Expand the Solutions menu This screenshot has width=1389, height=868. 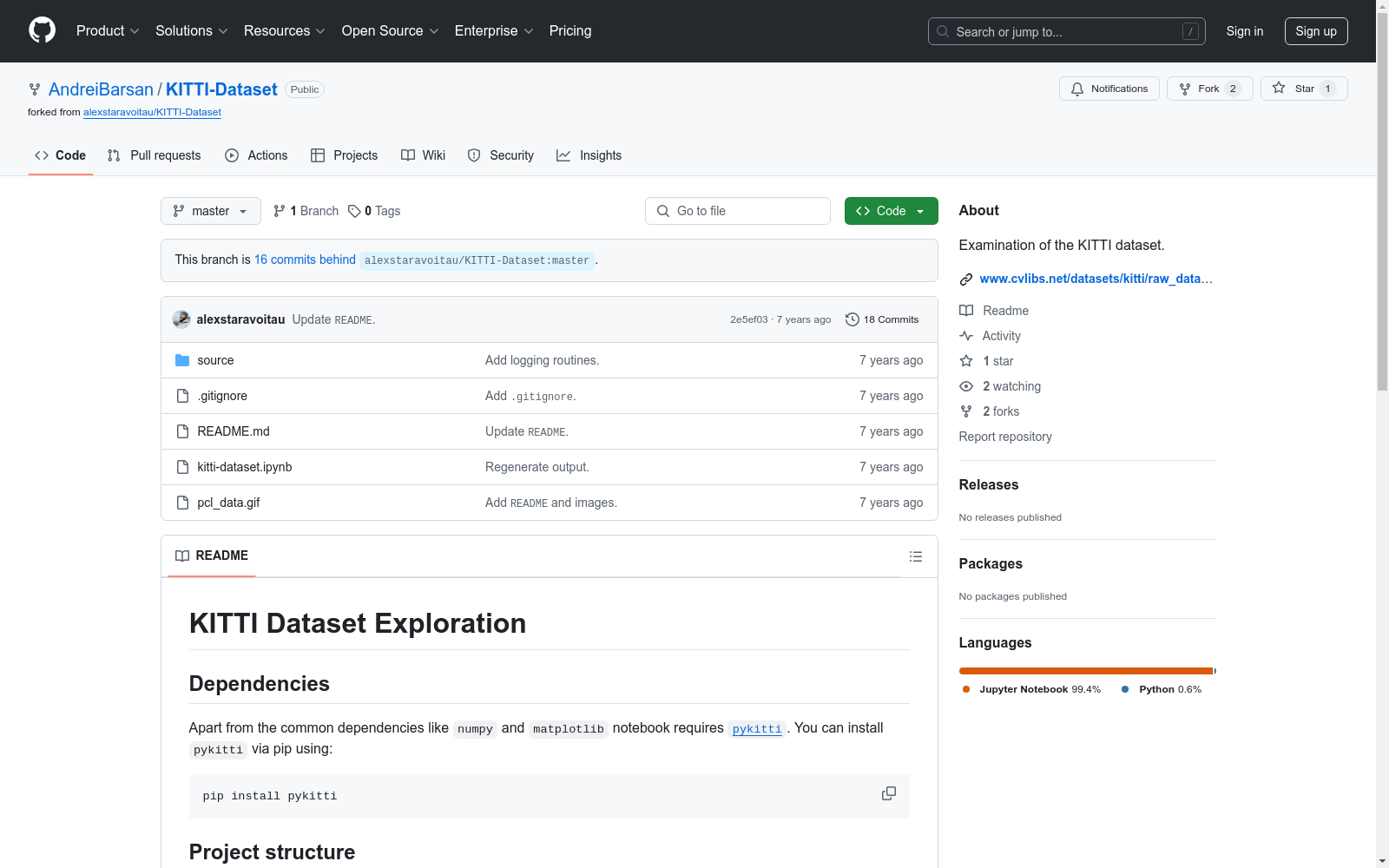tap(191, 30)
